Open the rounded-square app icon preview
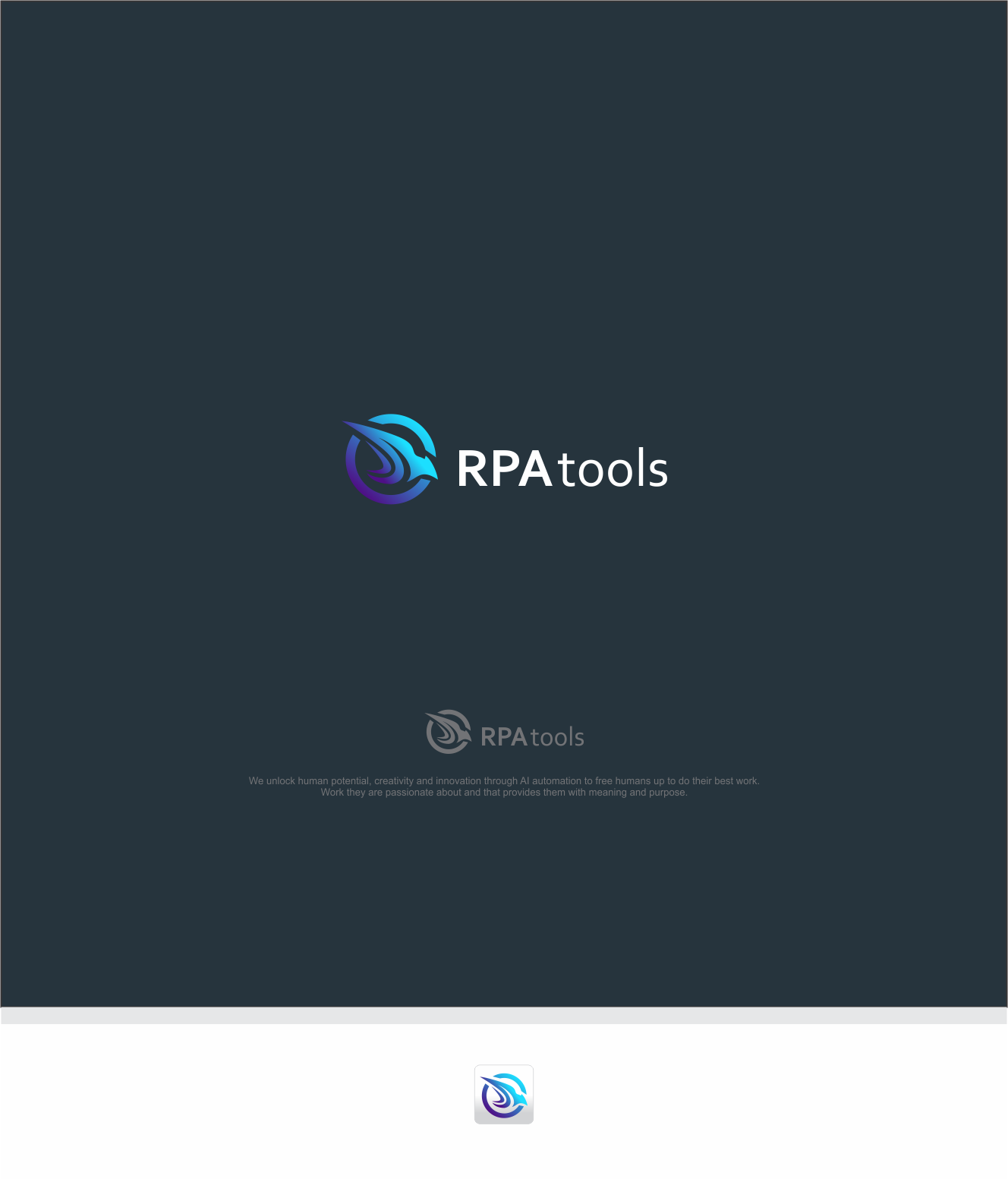1008x1179 pixels. (504, 1095)
